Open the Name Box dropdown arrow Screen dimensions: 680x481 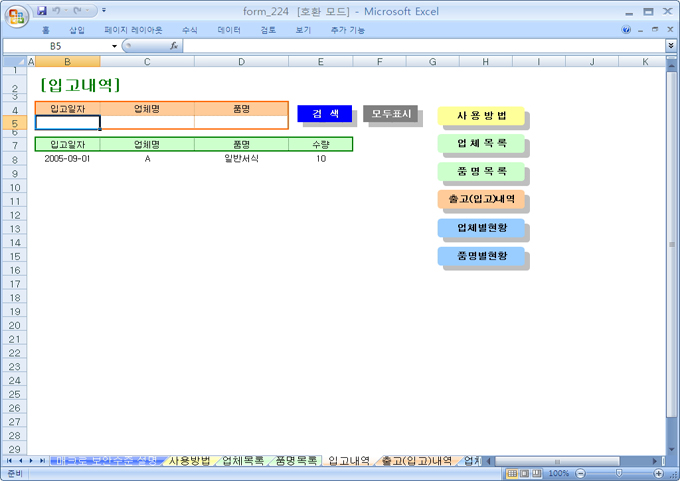(x=114, y=46)
